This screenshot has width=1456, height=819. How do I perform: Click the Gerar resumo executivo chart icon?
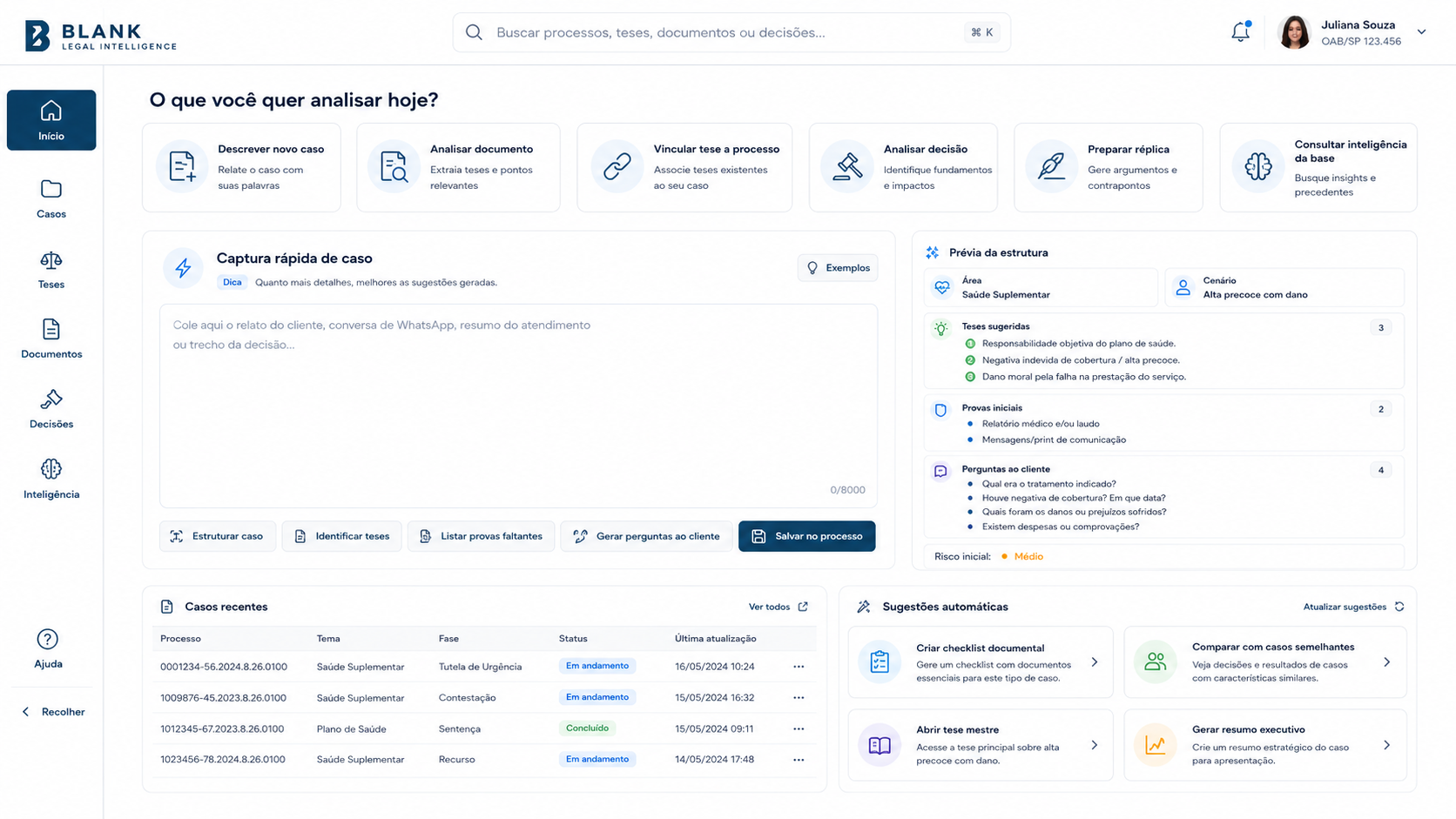[x=1156, y=745]
